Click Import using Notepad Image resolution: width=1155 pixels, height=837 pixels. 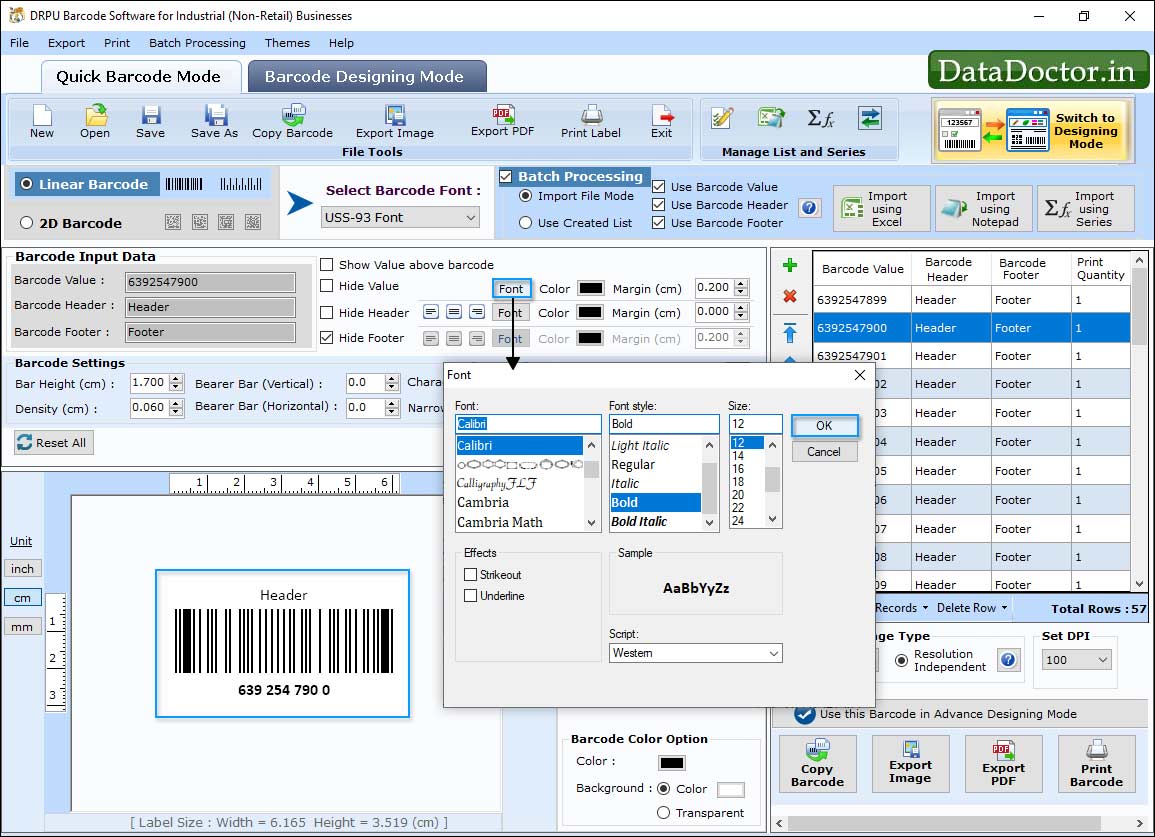pyautogui.click(x=984, y=209)
